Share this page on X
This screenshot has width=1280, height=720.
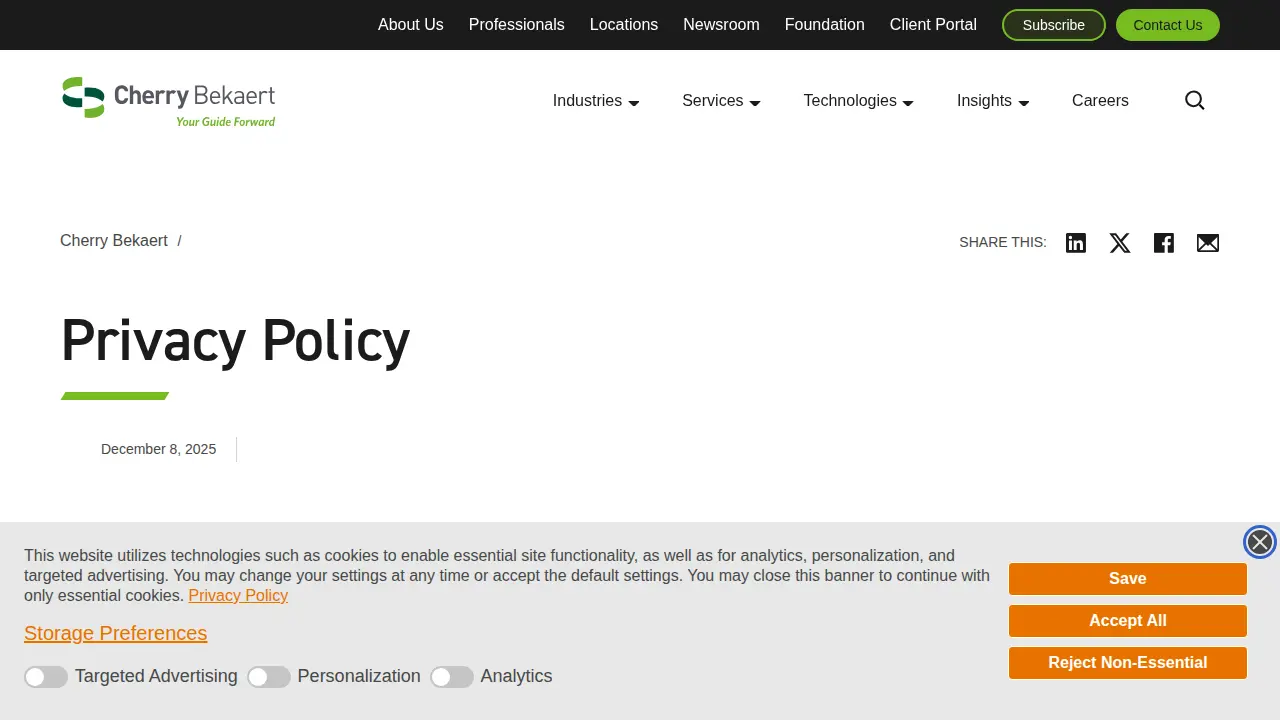click(1120, 243)
